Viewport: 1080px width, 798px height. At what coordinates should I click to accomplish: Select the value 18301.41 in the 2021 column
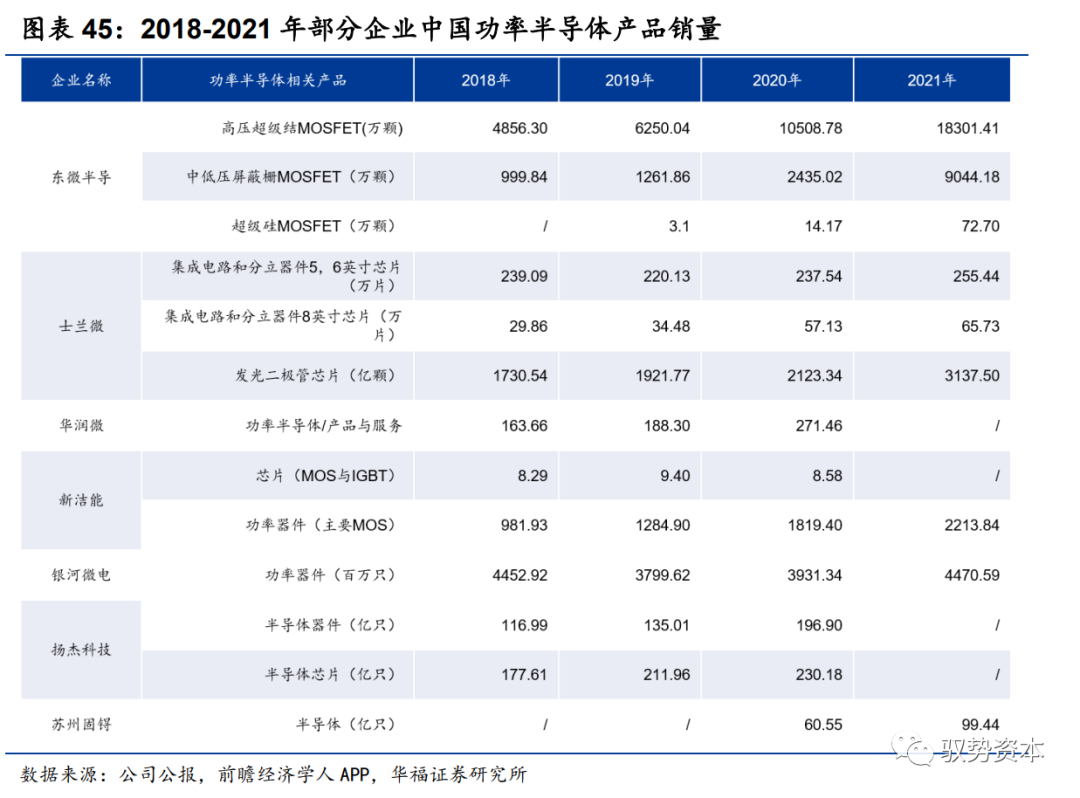tap(962, 128)
